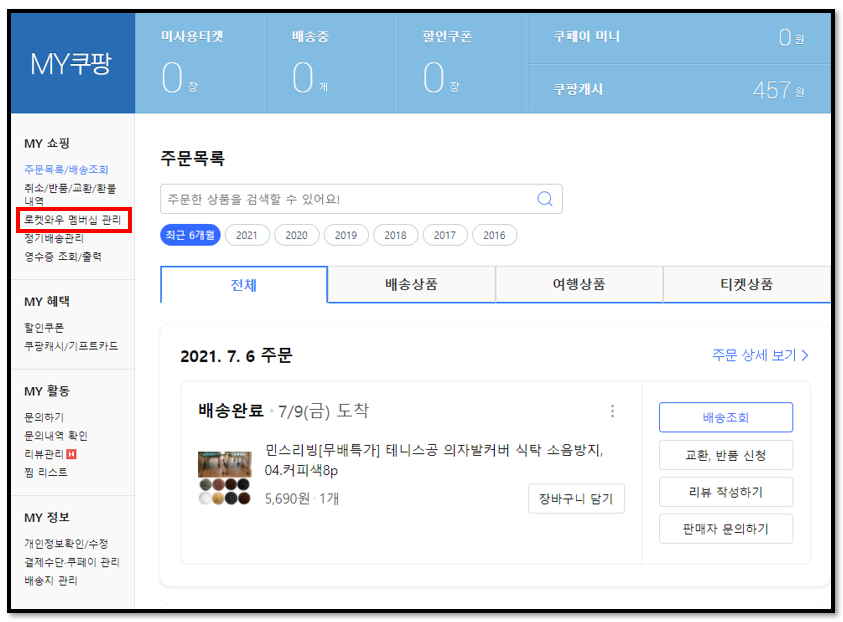Switch to the 티켓상품 tab

747,284
